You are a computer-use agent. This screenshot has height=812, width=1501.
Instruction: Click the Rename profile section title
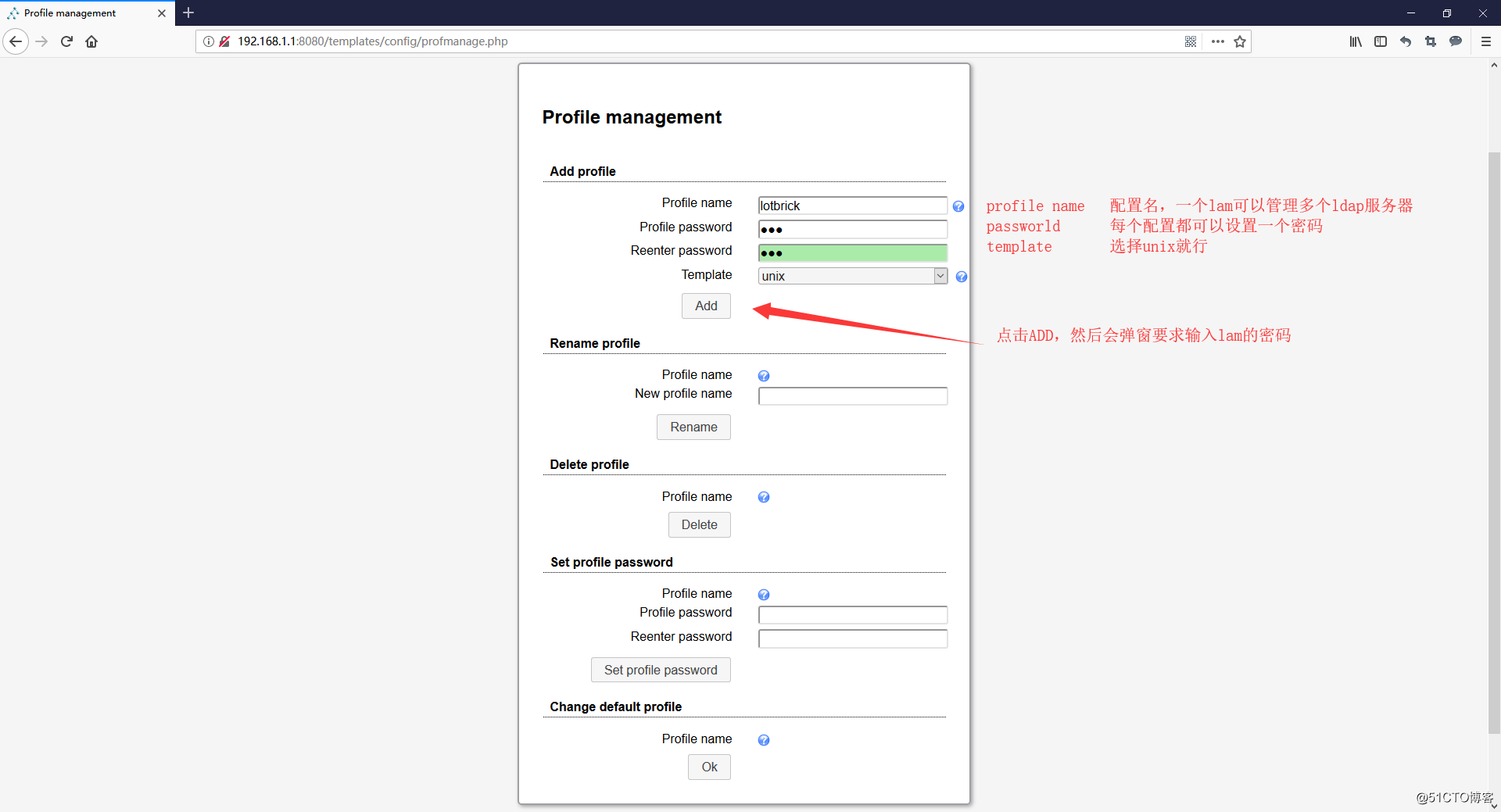point(595,343)
